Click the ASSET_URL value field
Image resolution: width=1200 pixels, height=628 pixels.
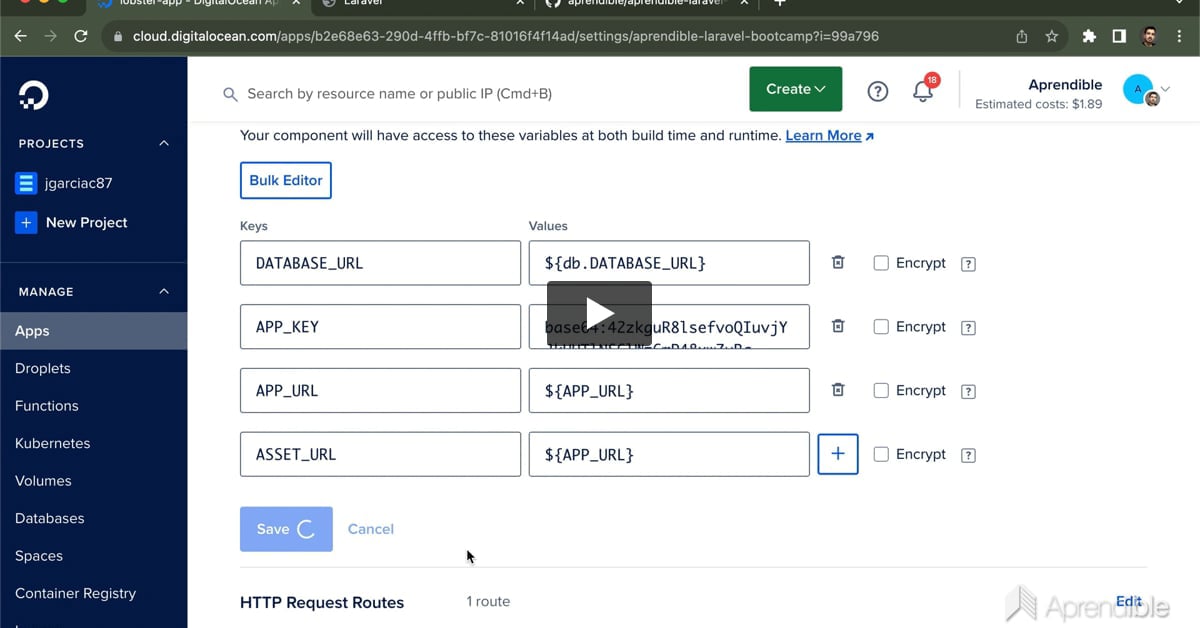tap(669, 454)
